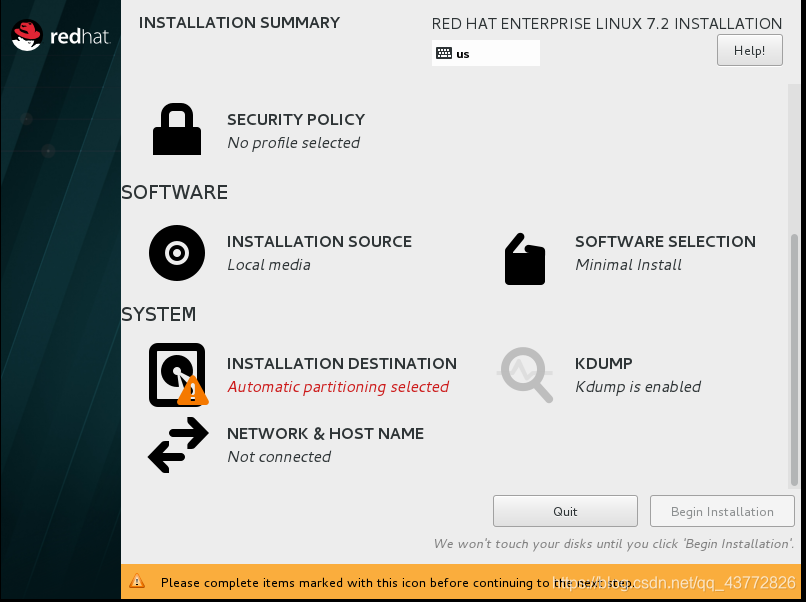Click the Begin Installation button
The image size is (806, 602).
[722, 511]
